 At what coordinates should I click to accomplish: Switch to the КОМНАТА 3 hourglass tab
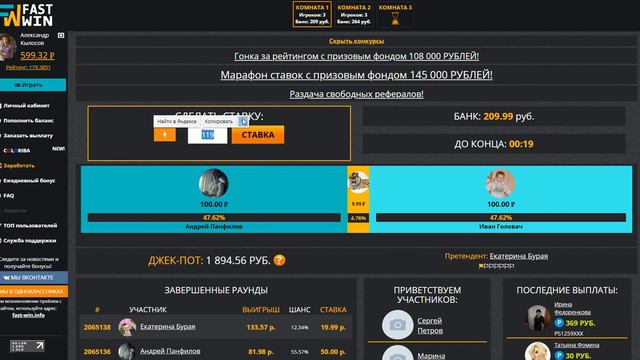click(x=395, y=14)
